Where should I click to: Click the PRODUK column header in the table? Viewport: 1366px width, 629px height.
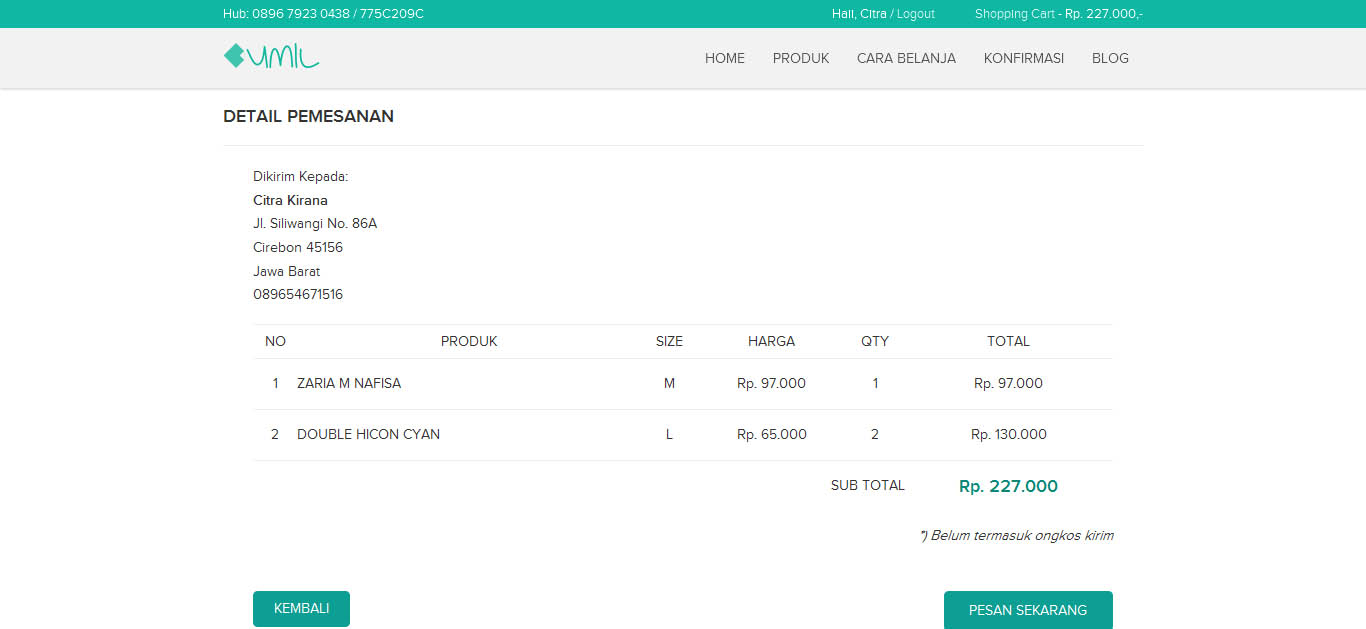(469, 341)
